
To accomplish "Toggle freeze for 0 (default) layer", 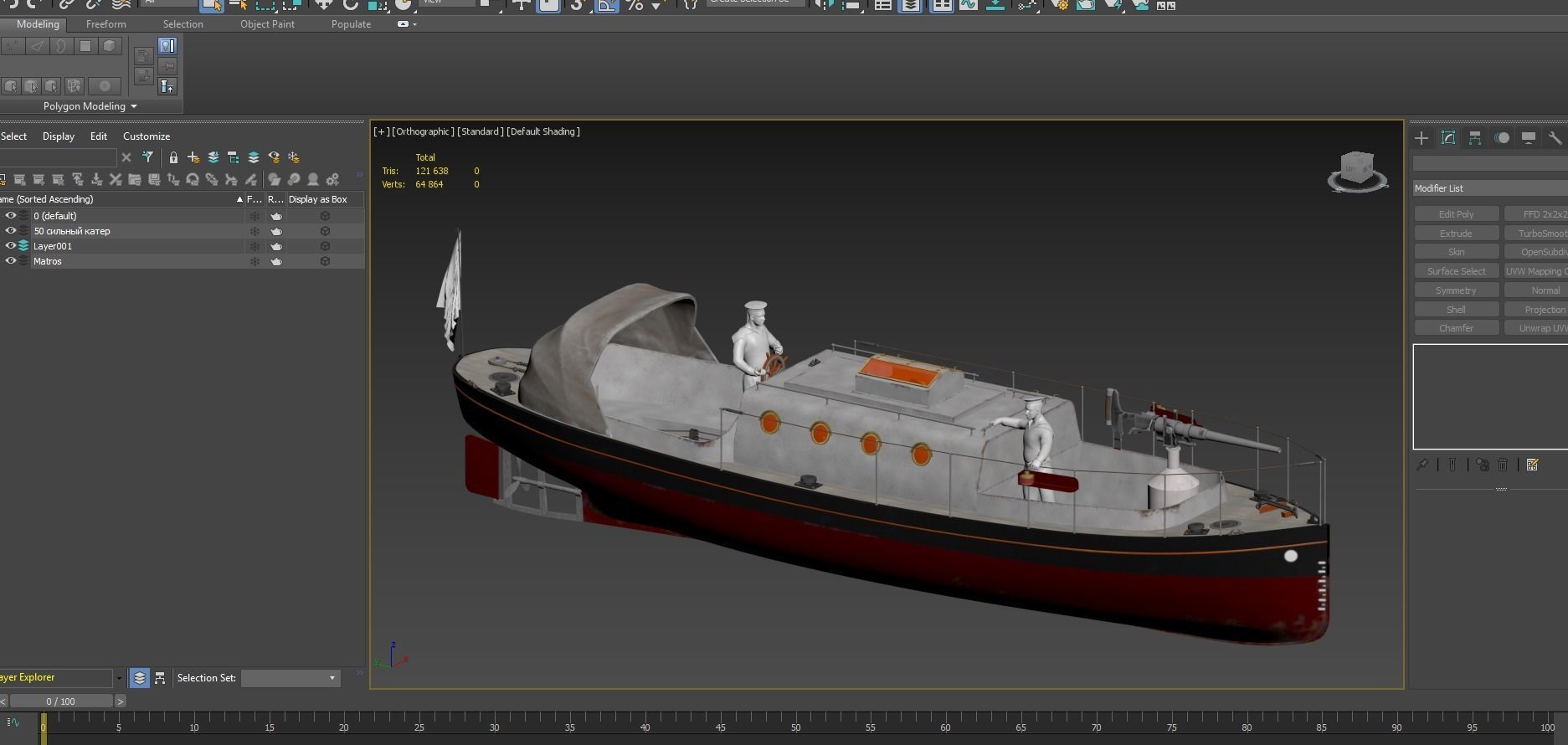I will coord(254,216).
